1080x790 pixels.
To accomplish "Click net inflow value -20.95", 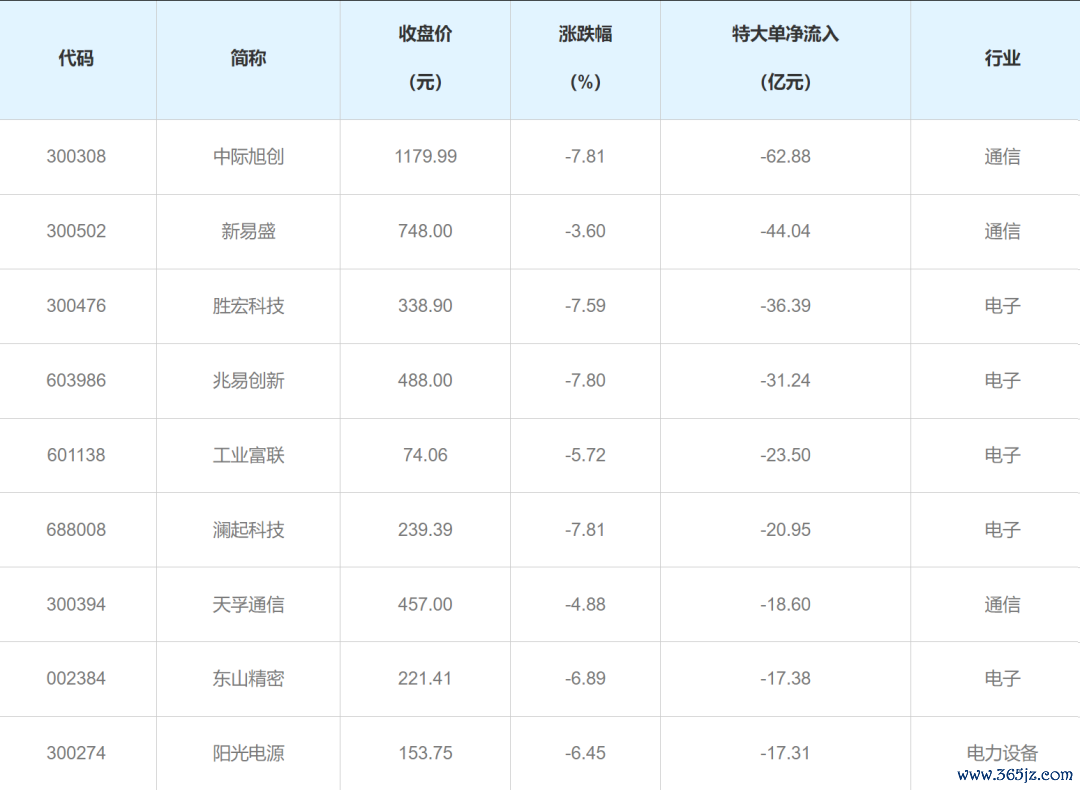I will pos(785,530).
